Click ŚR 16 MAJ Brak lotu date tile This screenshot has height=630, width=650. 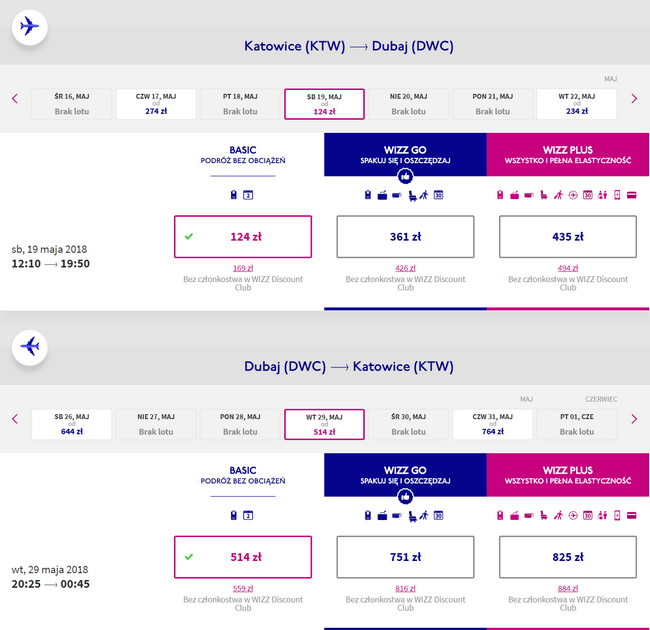tap(72, 104)
